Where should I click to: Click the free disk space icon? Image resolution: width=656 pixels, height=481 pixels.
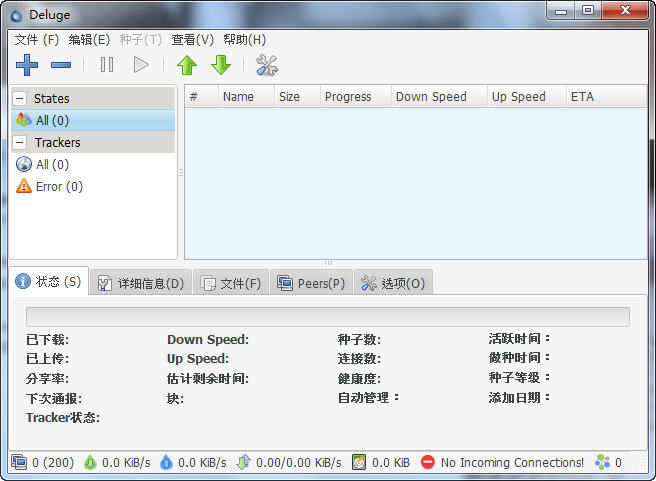[x=359, y=462]
